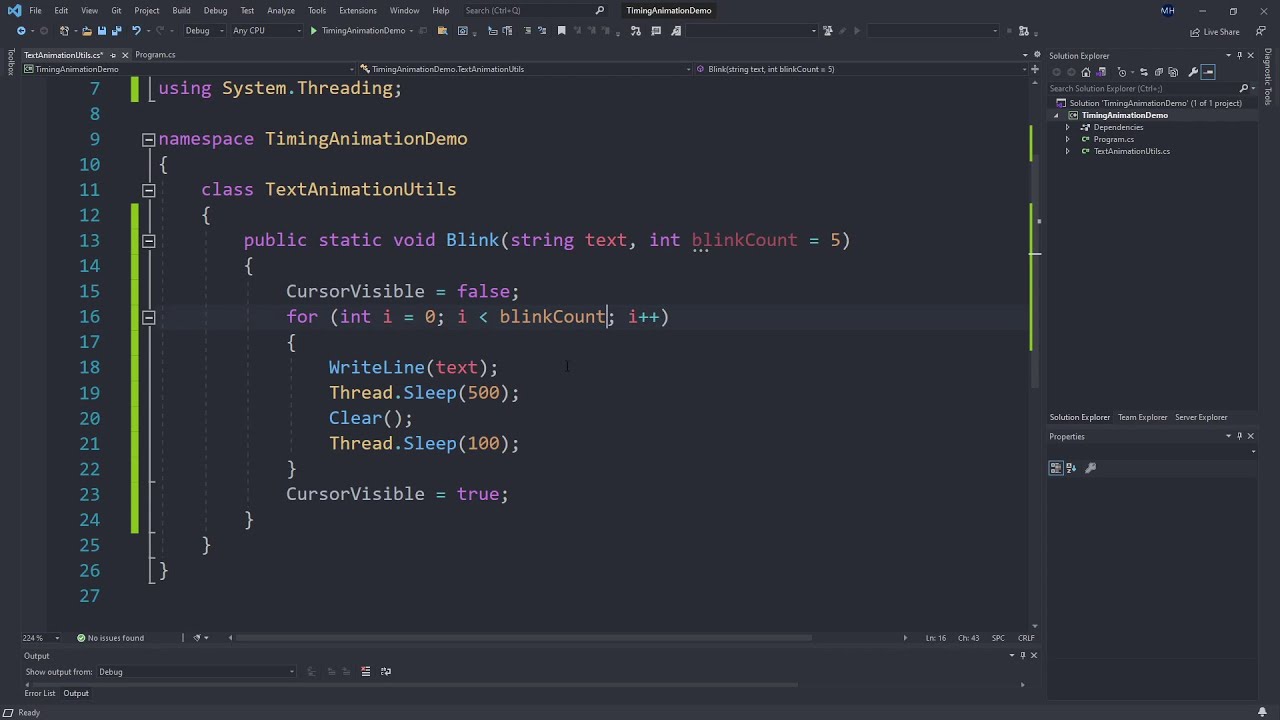Click Pending Changes Filter clock icon
This screenshot has height=720, width=1280.
[x=1122, y=72]
